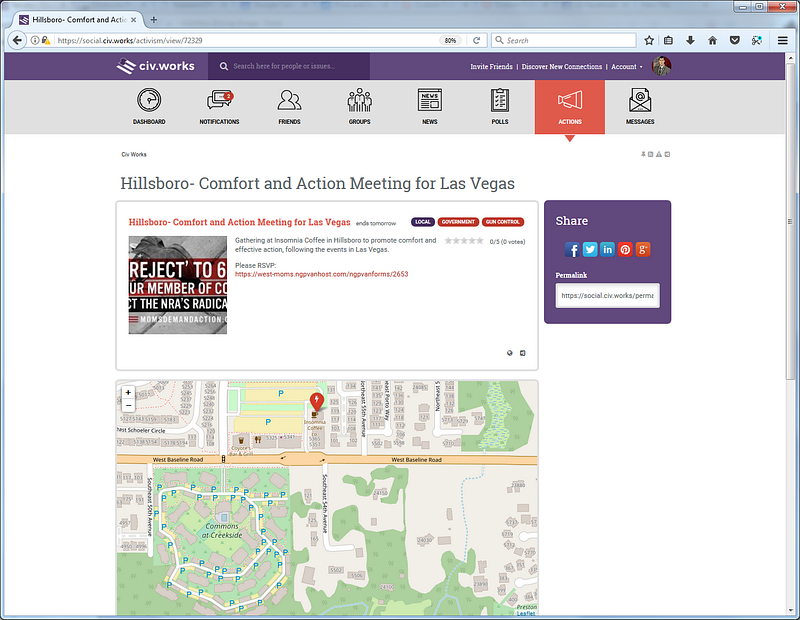Image resolution: width=800 pixels, height=620 pixels.
Task: Open Notifications with the unread badge
Action: coord(219,106)
